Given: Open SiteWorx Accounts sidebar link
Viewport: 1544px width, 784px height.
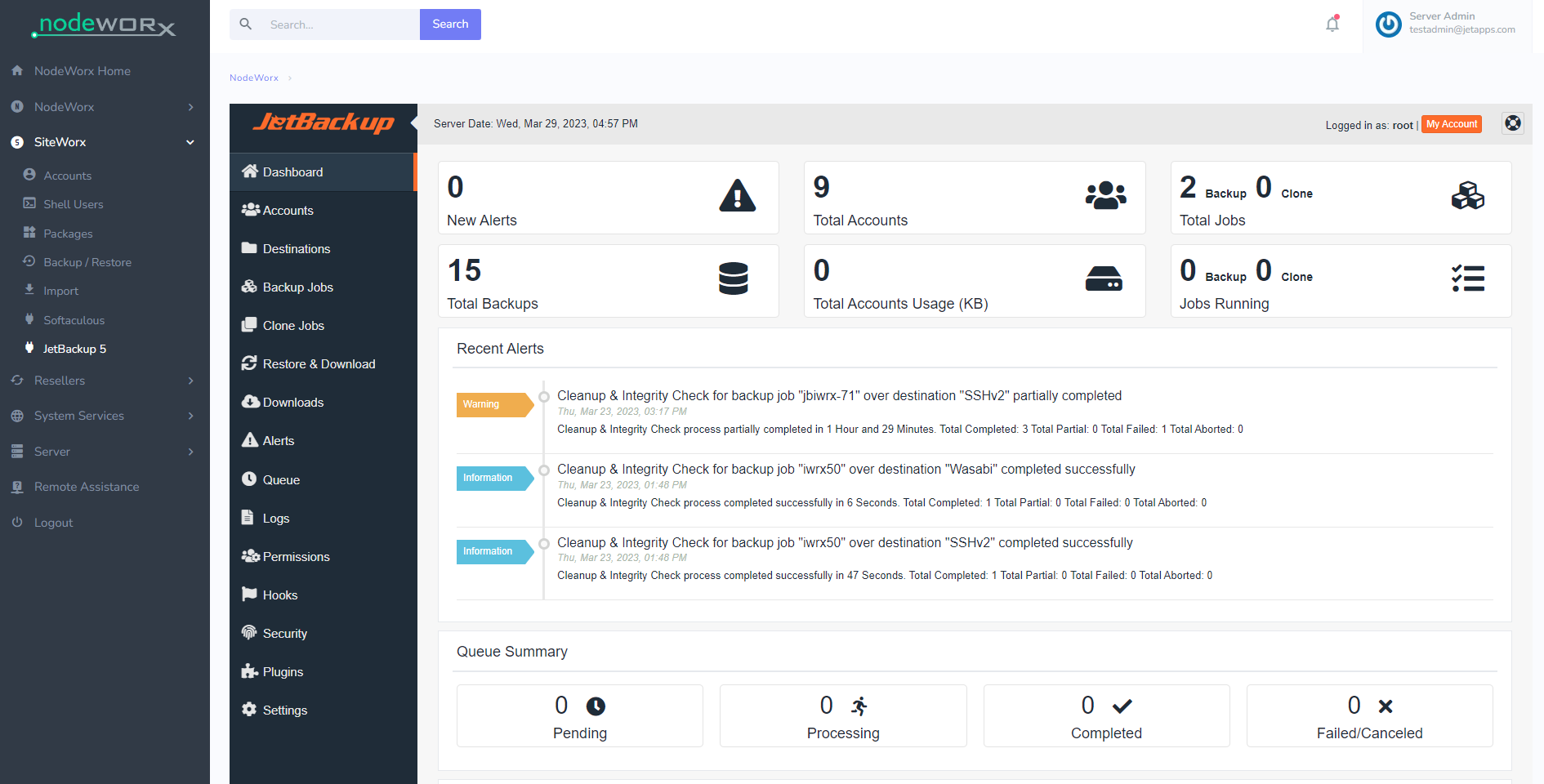Looking at the screenshot, I should (x=68, y=176).
